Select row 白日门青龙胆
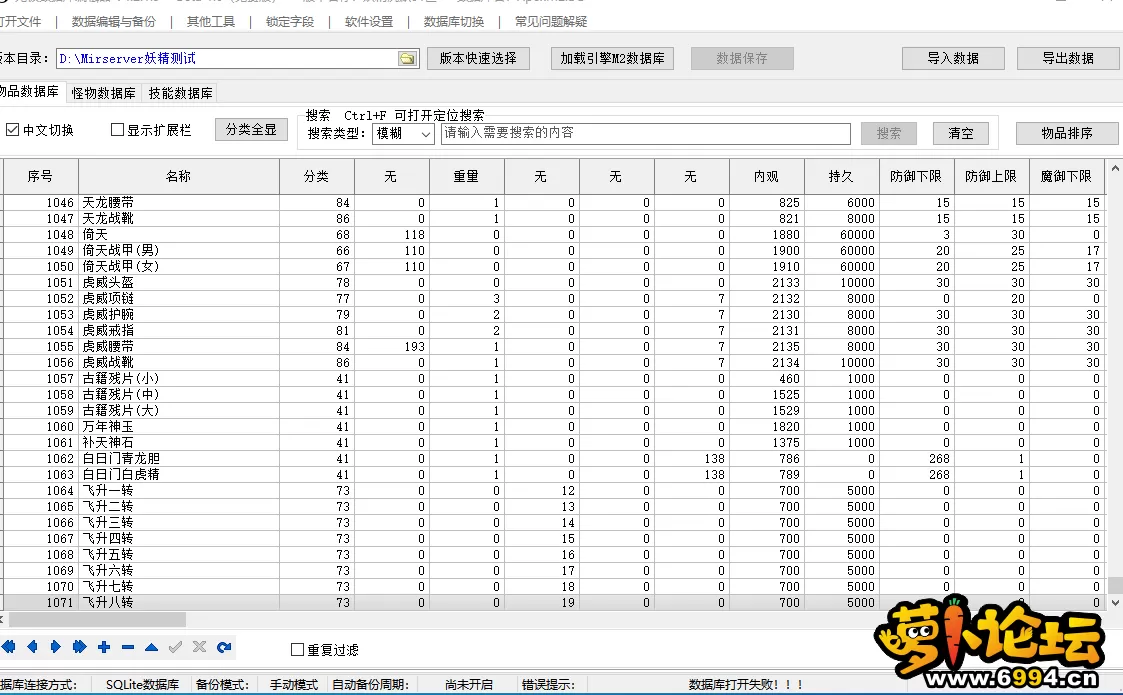This screenshot has width=1123, height=695. click(x=554, y=459)
